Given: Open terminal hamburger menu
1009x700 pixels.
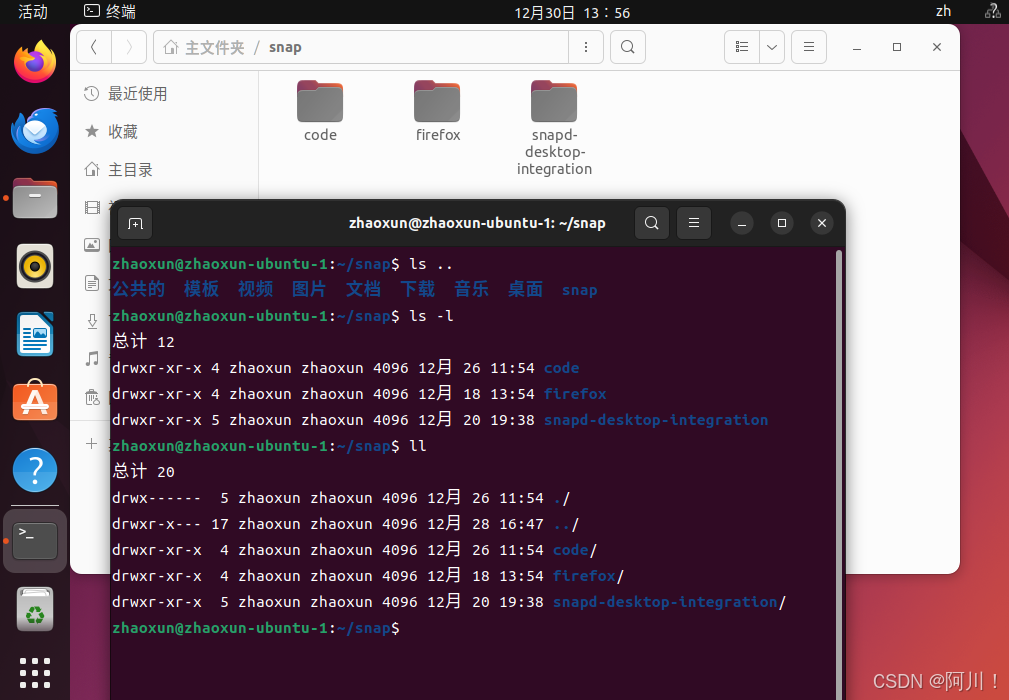Looking at the screenshot, I should point(694,223).
